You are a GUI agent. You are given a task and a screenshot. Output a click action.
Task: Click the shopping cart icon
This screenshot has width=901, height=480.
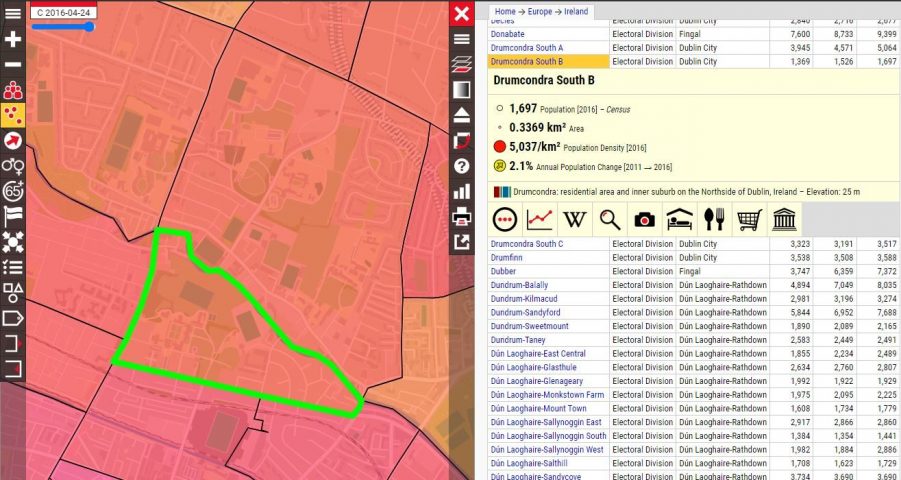pyautogui.click(x=749, y=220)
